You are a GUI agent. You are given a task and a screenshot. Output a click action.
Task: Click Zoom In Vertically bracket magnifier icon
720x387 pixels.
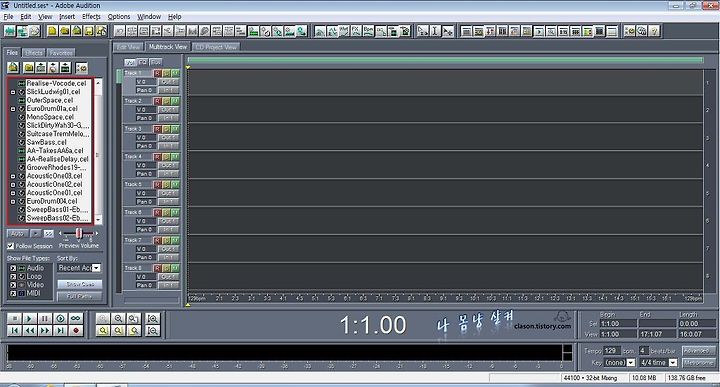pos(153,318)
